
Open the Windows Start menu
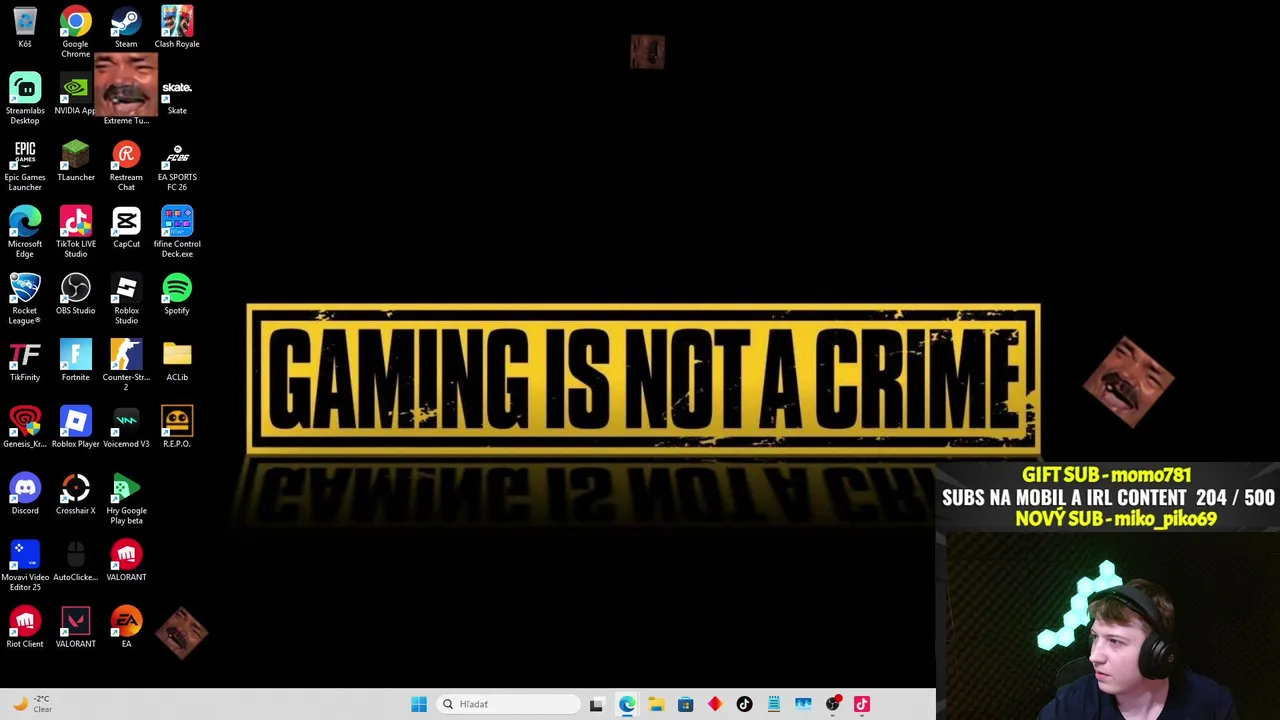(x=419, y=704)
